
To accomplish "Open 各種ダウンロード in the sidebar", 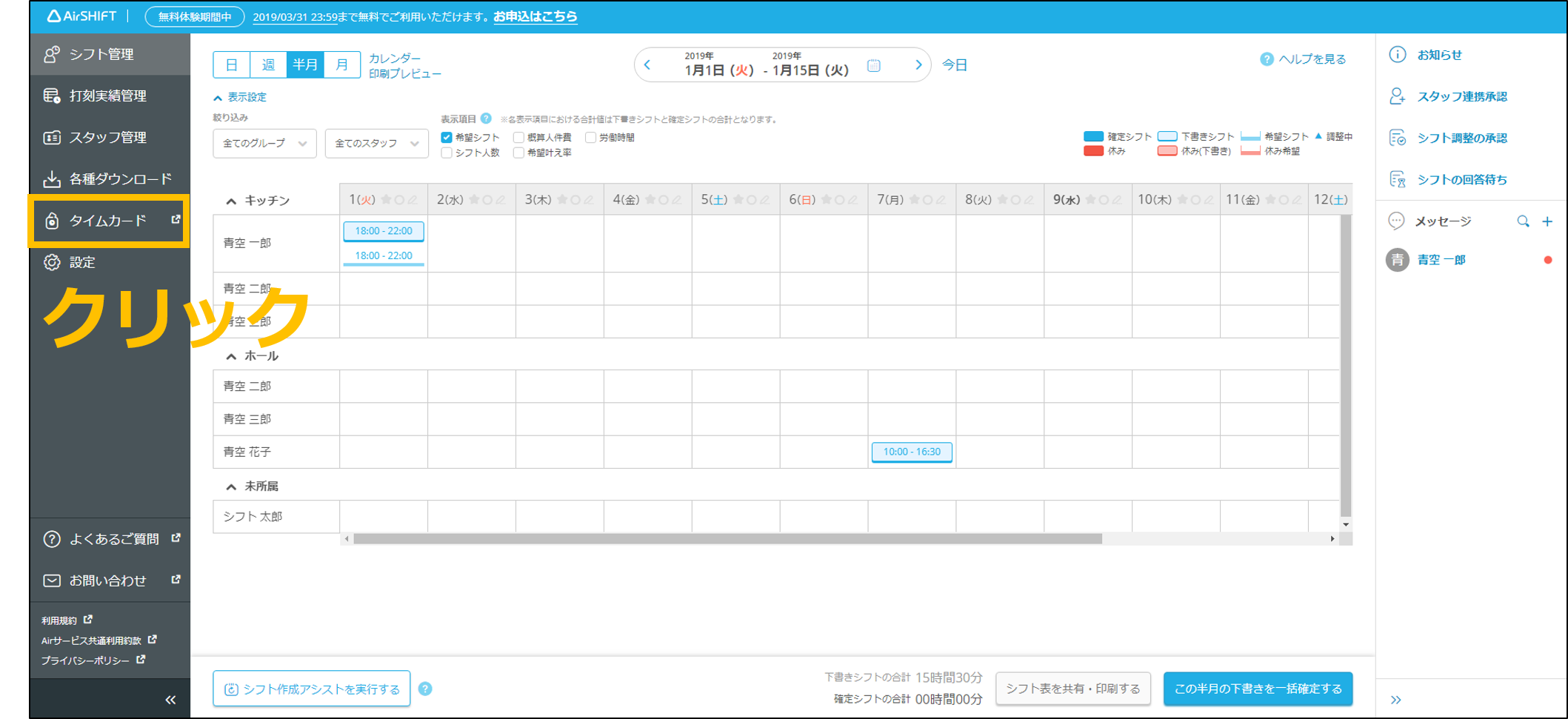I will point(110,178).
